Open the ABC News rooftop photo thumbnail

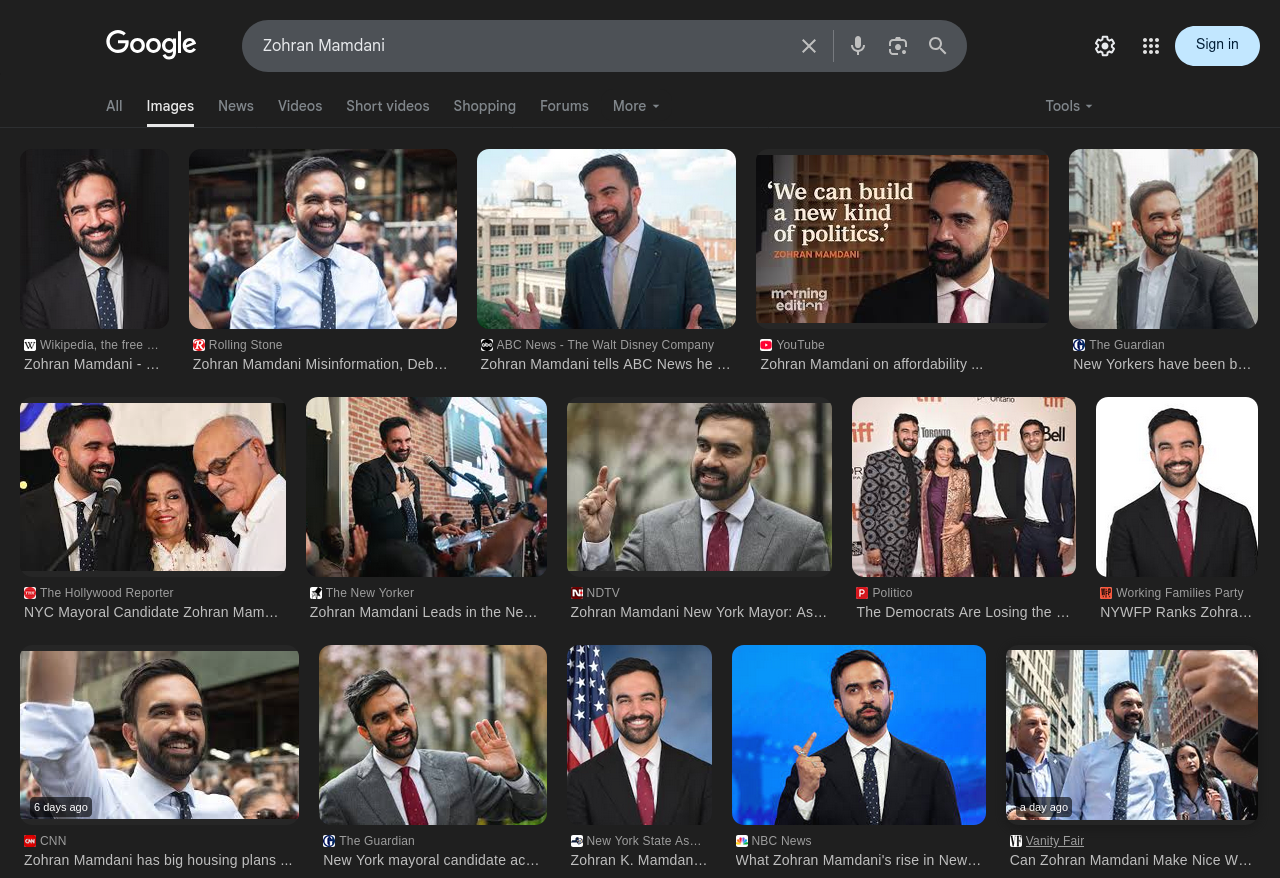click(x=606, y=239)
